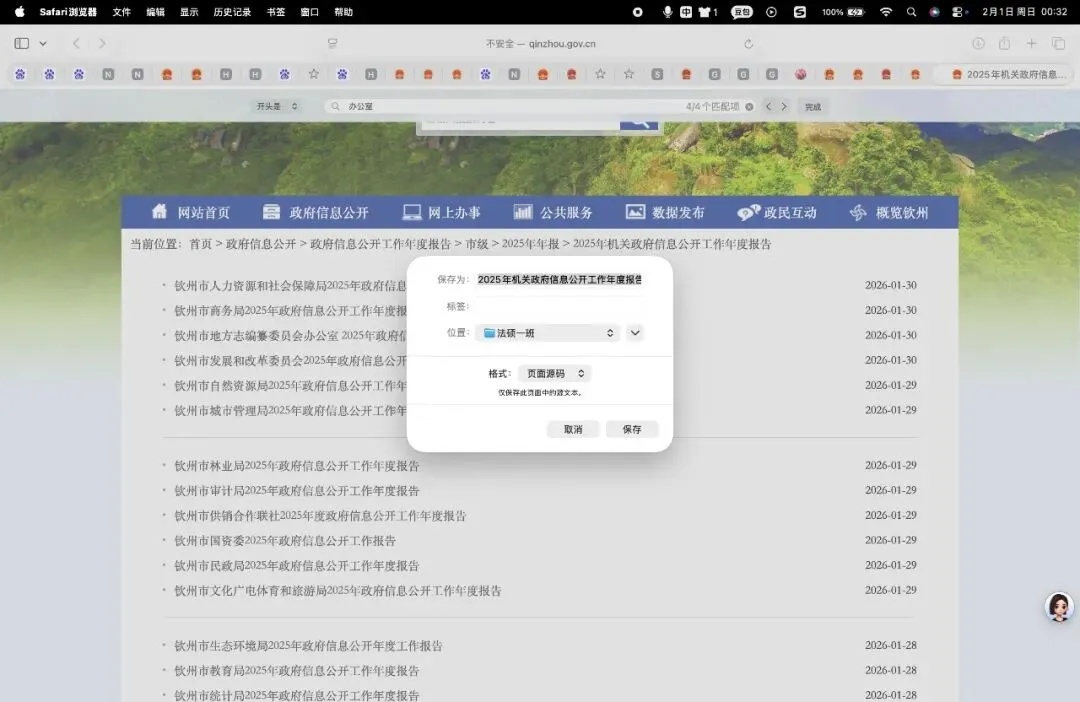Click the site search magnifier button
The width and height of the screenshot is (1080, 702).
pos(638,124)
